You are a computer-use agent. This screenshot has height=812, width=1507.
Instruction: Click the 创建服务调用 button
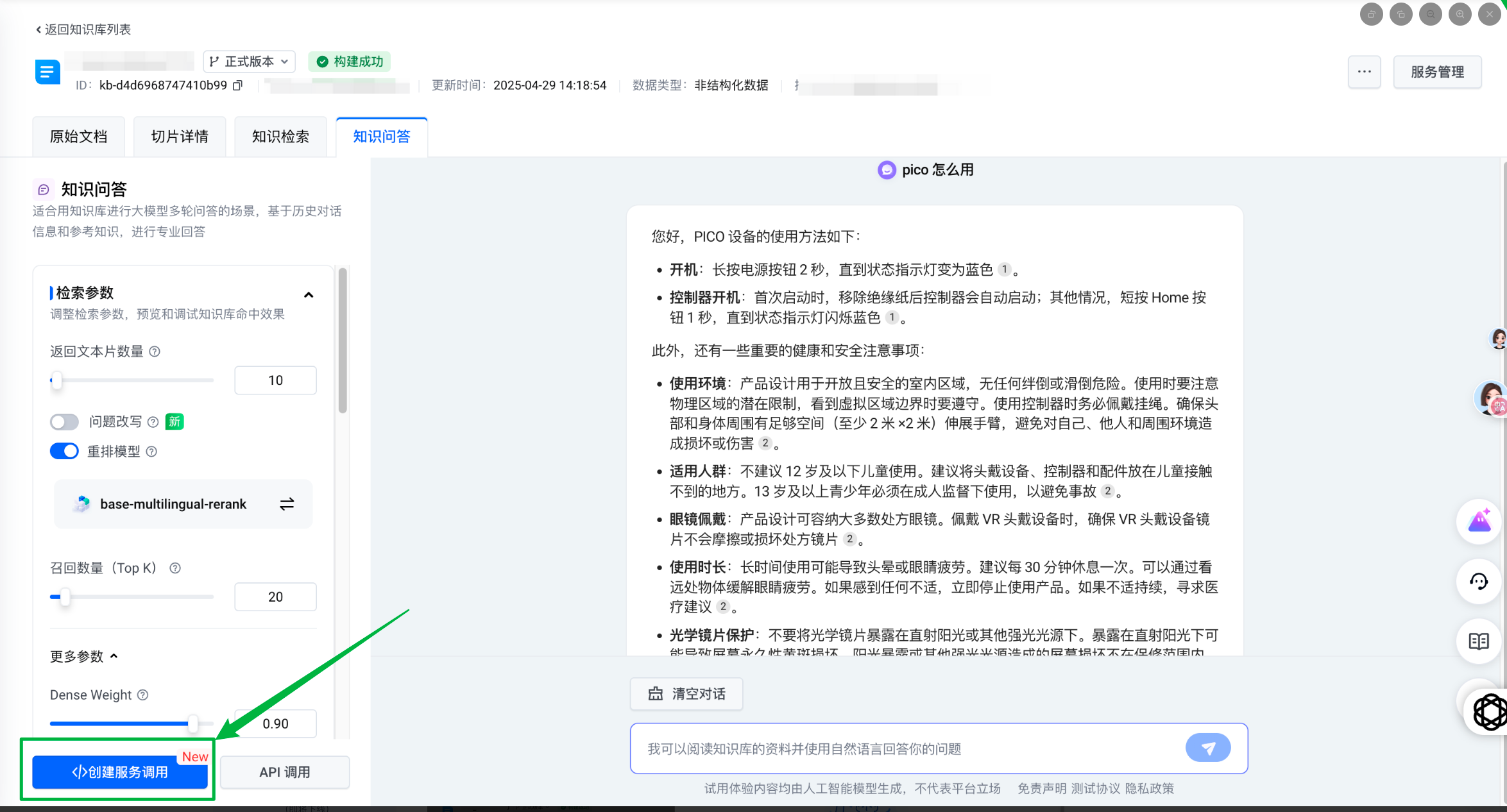point(120,772)
